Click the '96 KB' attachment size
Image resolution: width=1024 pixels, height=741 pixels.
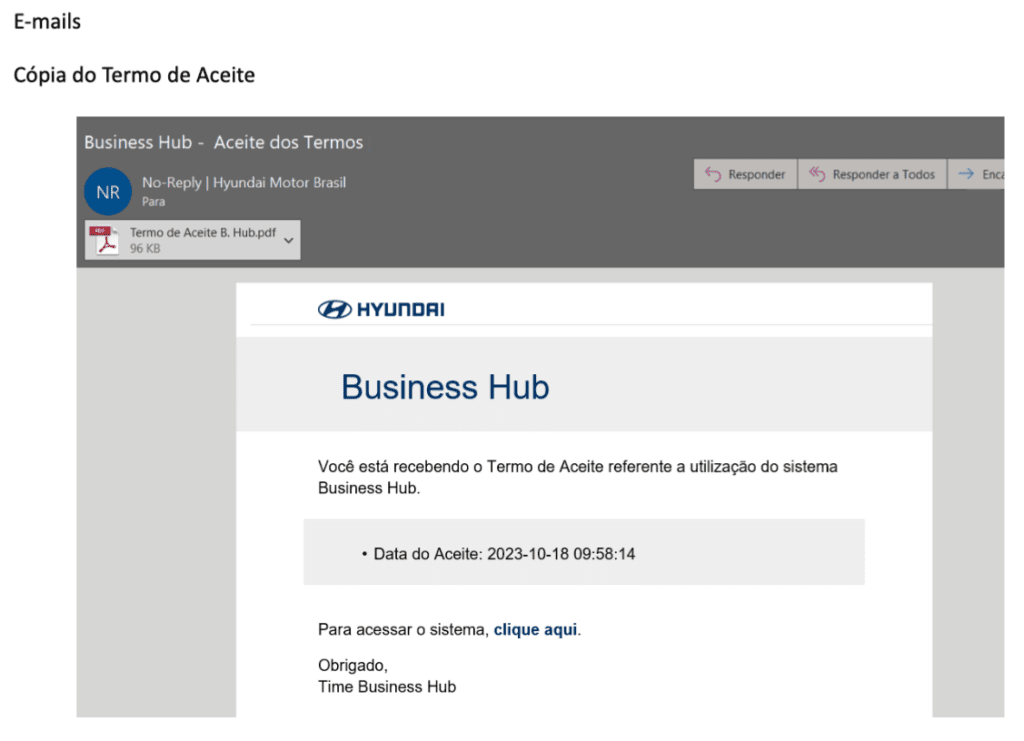(x=145, y=248)
